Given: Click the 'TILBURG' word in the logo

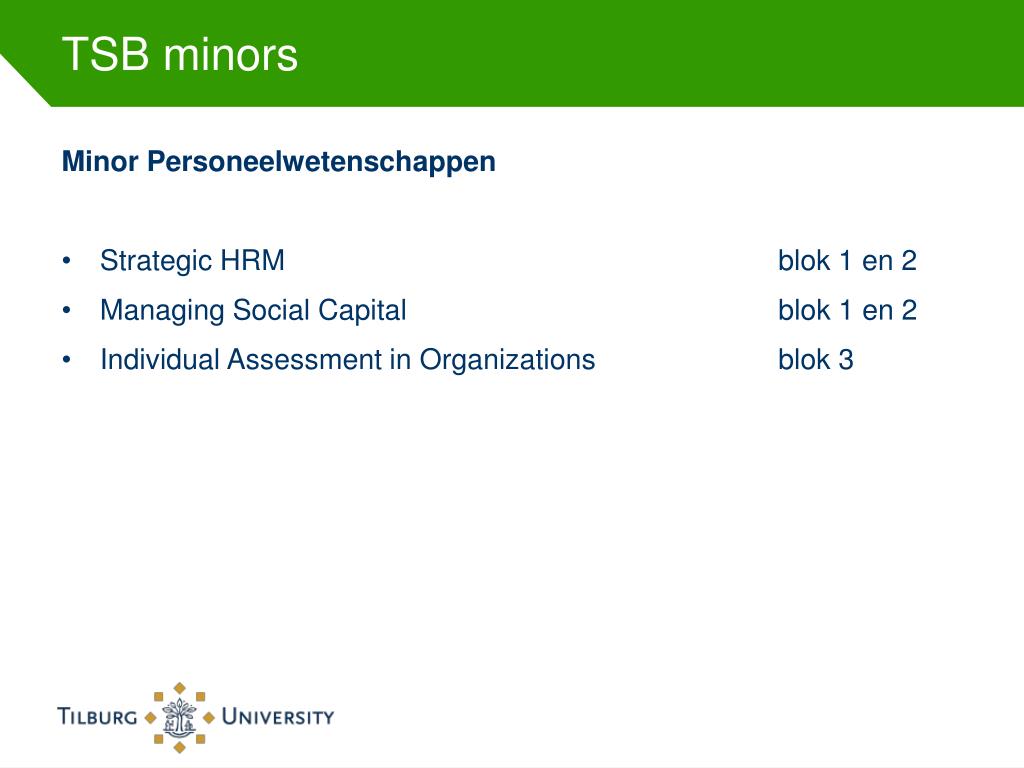Looking at the screenshot, I should pyautogui.click(x=97, y=716).
